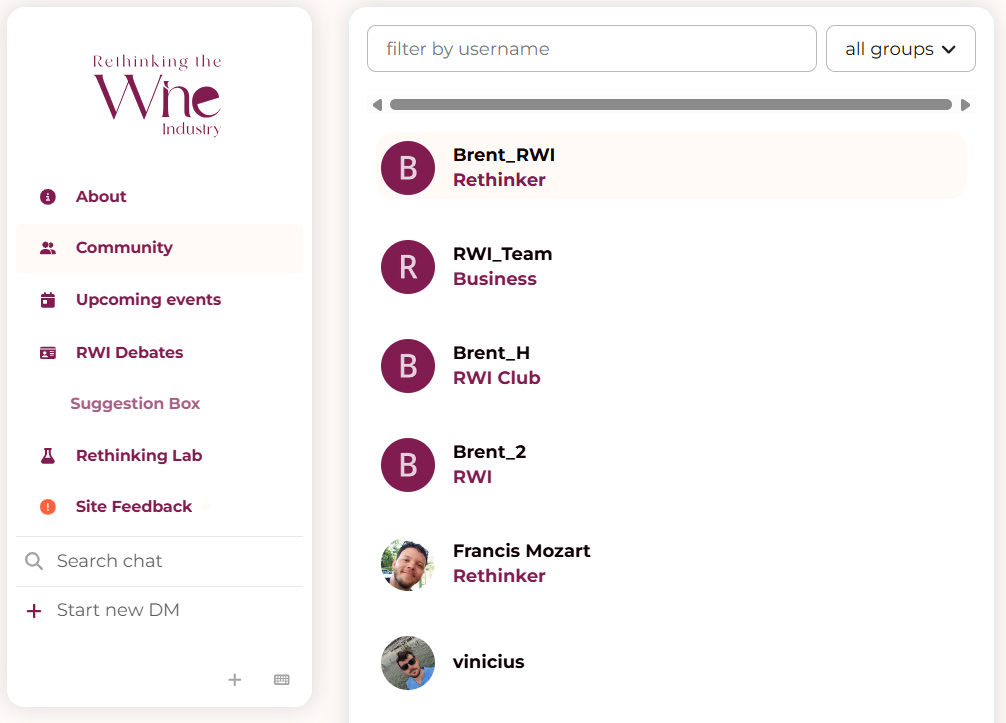
Task: Open the all groups dropdown
Action: [900, 49]
